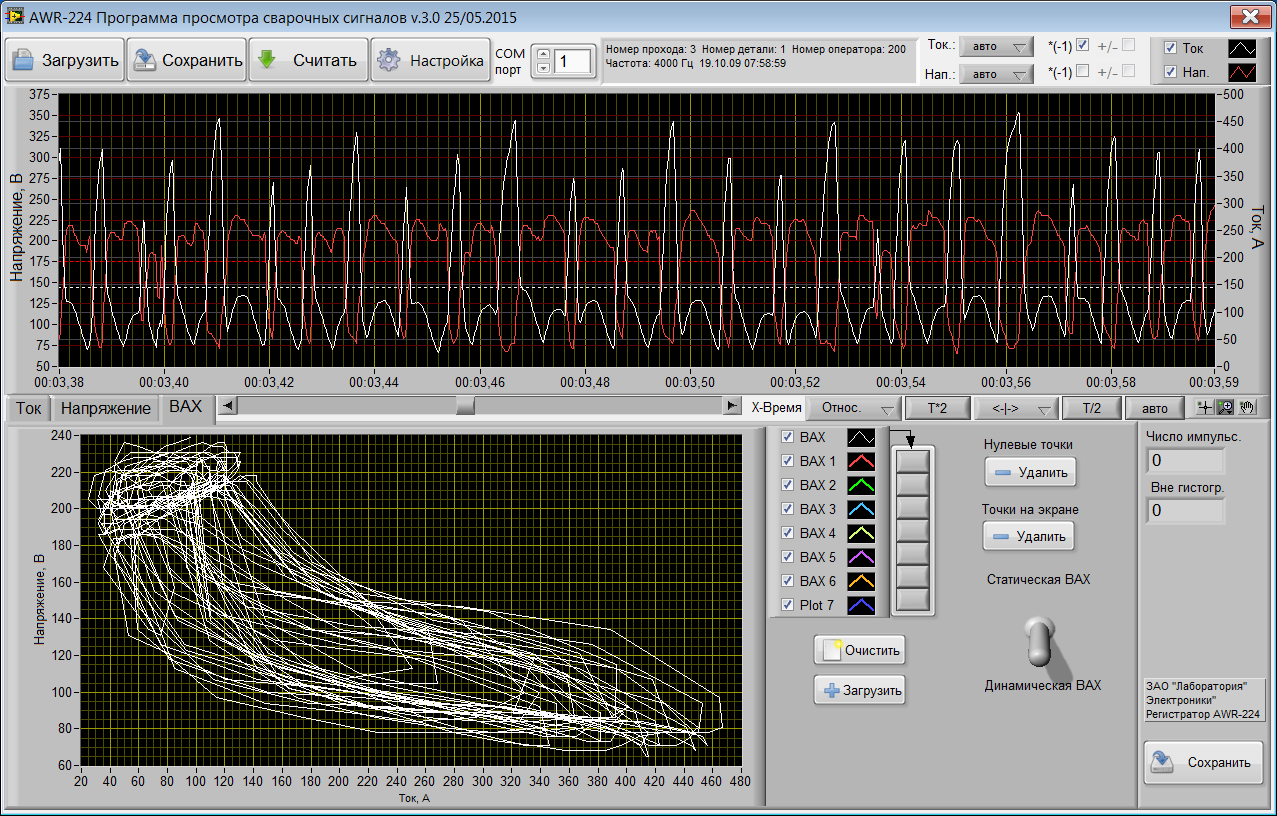Uncheck the Ток plot visibility checkbox

(x=1170, y=48)
